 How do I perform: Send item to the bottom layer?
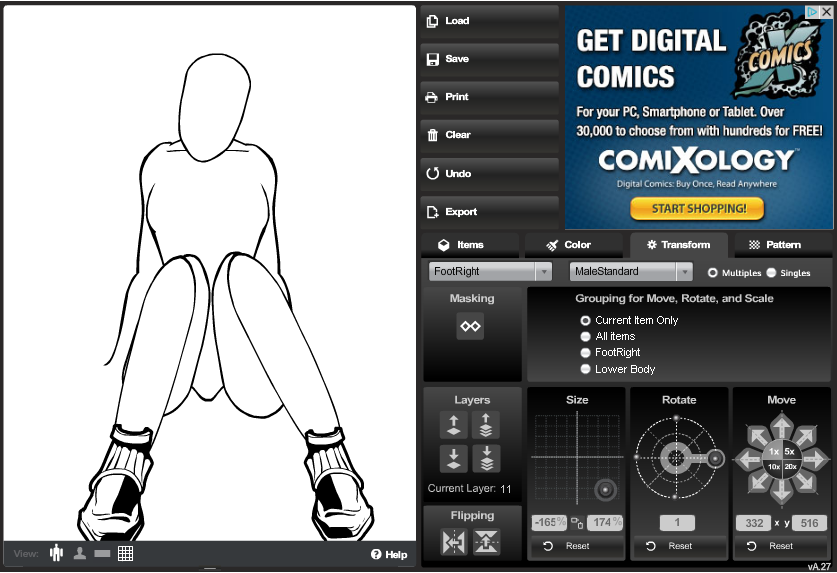[486, 458]
